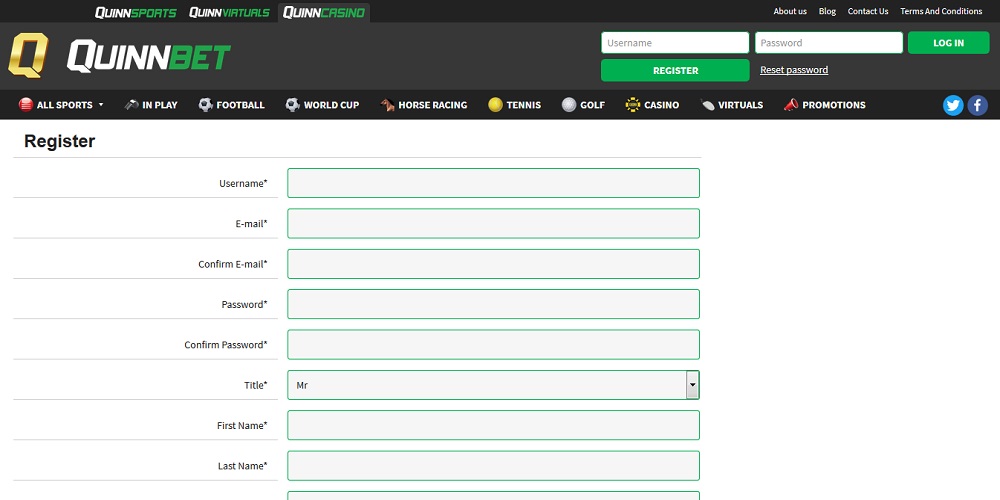The image size is (1000, 500).
Task: Open the Contact Us link
Action: pos(867,11)
